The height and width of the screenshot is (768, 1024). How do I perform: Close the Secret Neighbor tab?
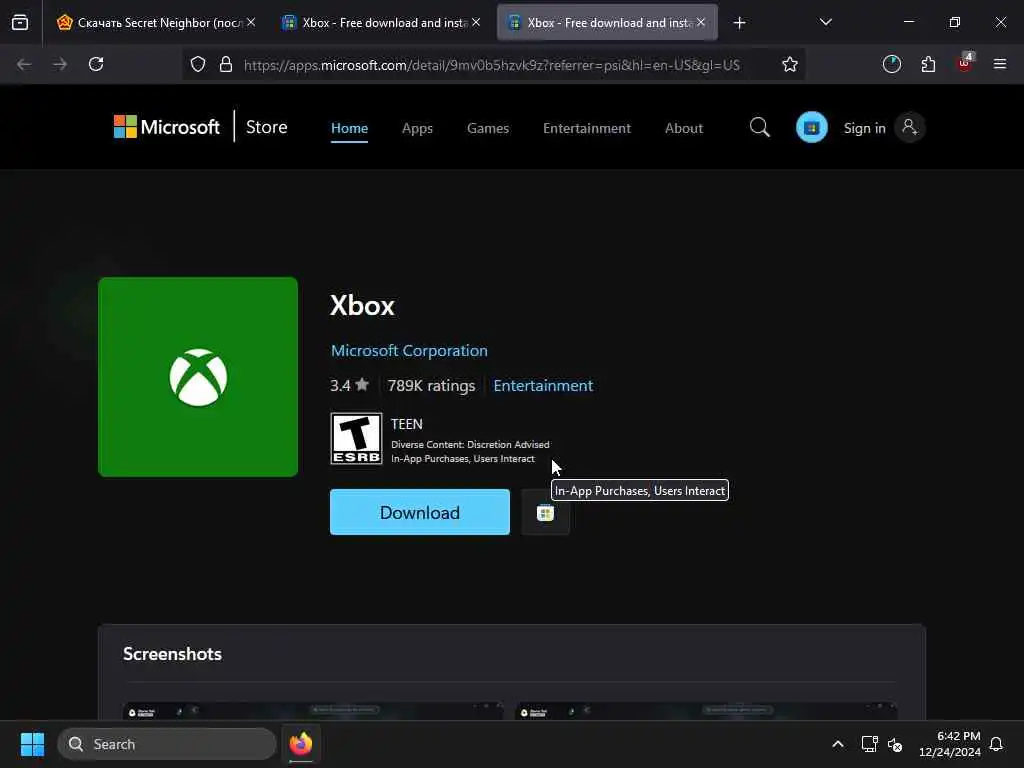pos(251,22)
